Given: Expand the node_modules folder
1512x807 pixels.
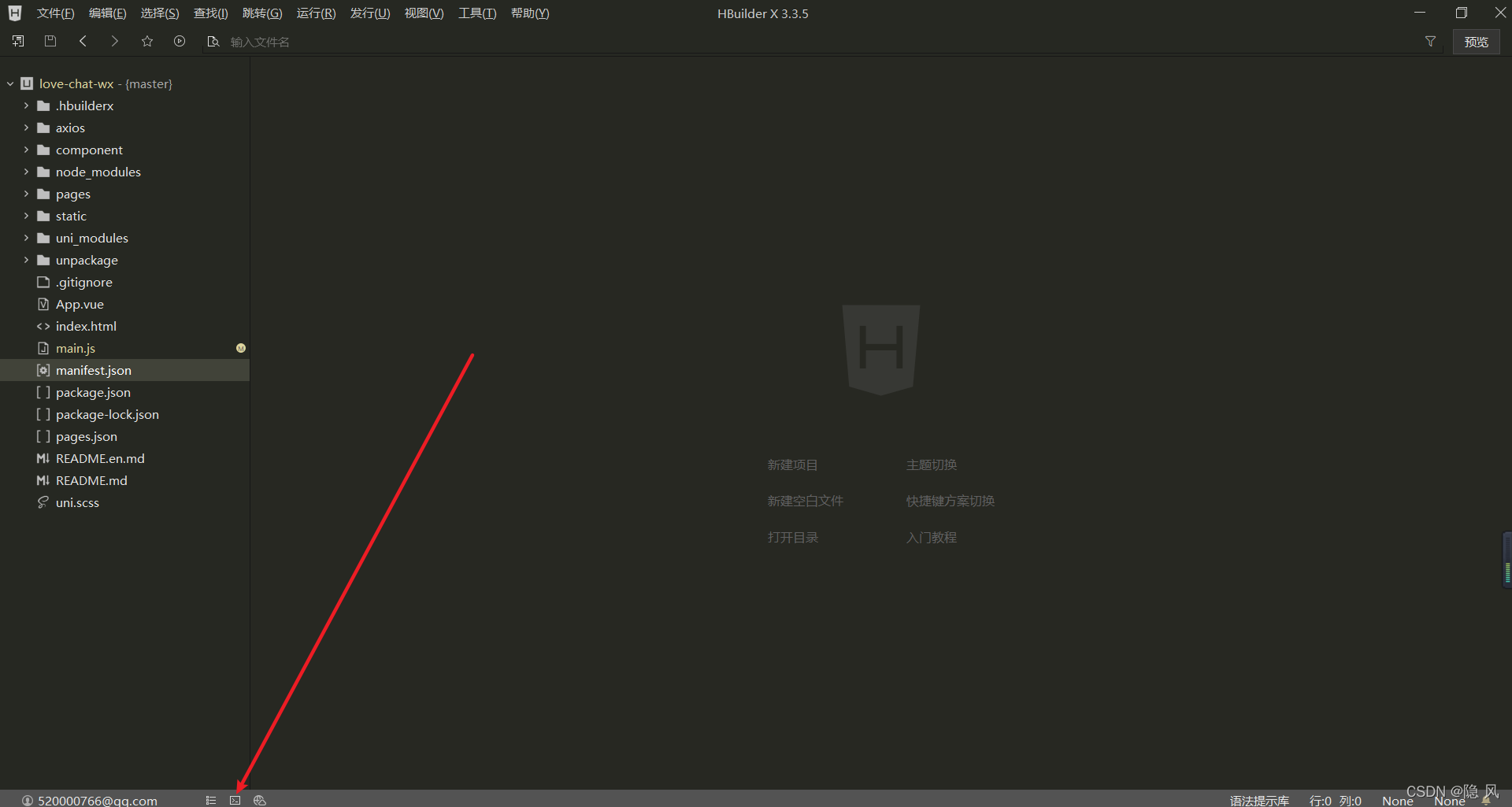Looking at the screenshot, I should click(x=26, y=172).
